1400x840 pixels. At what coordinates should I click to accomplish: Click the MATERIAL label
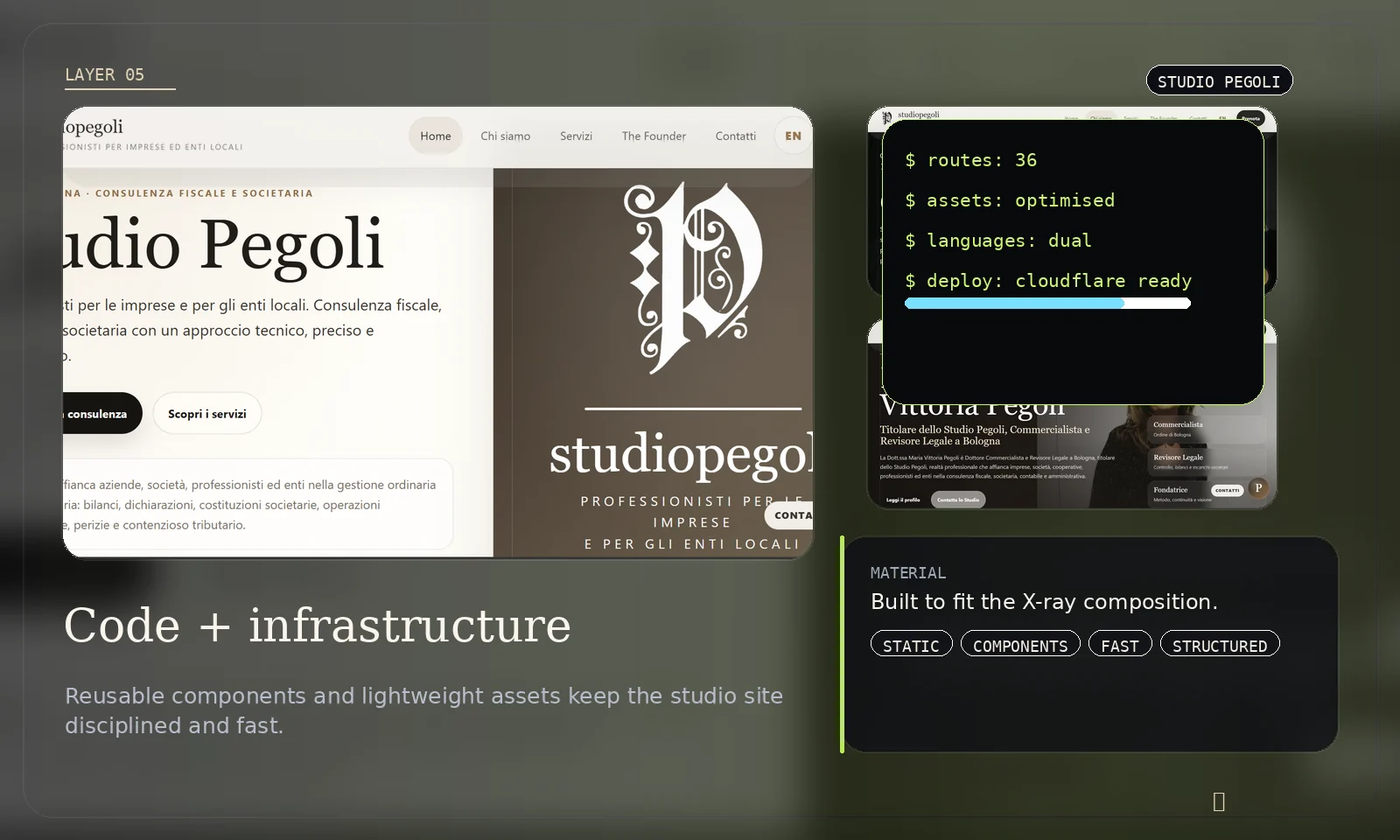[908, 573]
